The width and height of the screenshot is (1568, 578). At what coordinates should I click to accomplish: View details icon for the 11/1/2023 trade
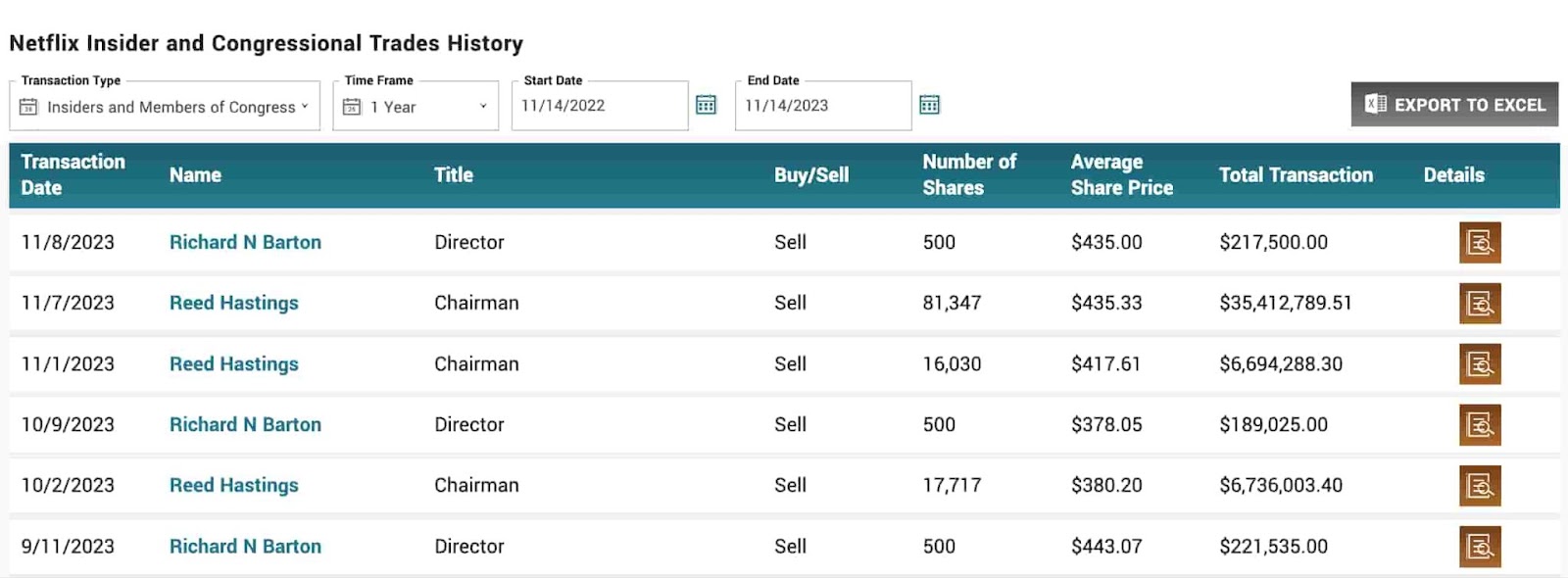(x=1480, y=364)
